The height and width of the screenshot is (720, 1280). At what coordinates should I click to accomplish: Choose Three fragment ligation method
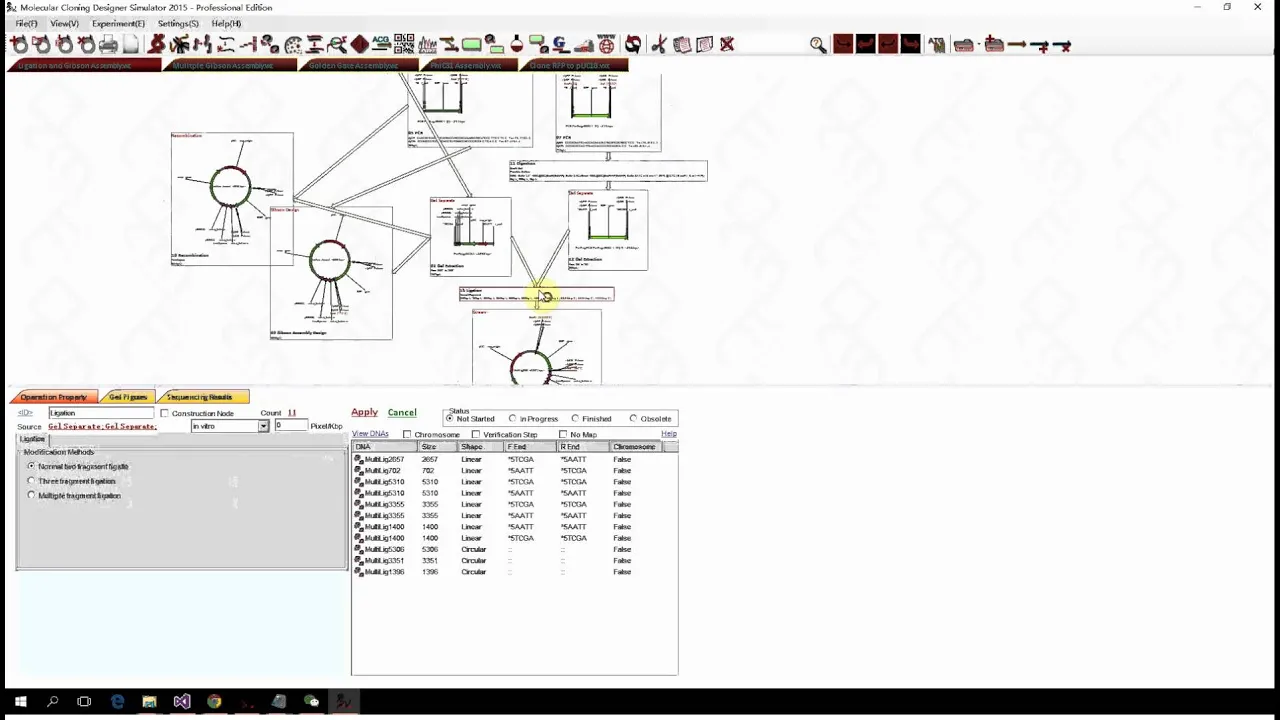point(31,481)
